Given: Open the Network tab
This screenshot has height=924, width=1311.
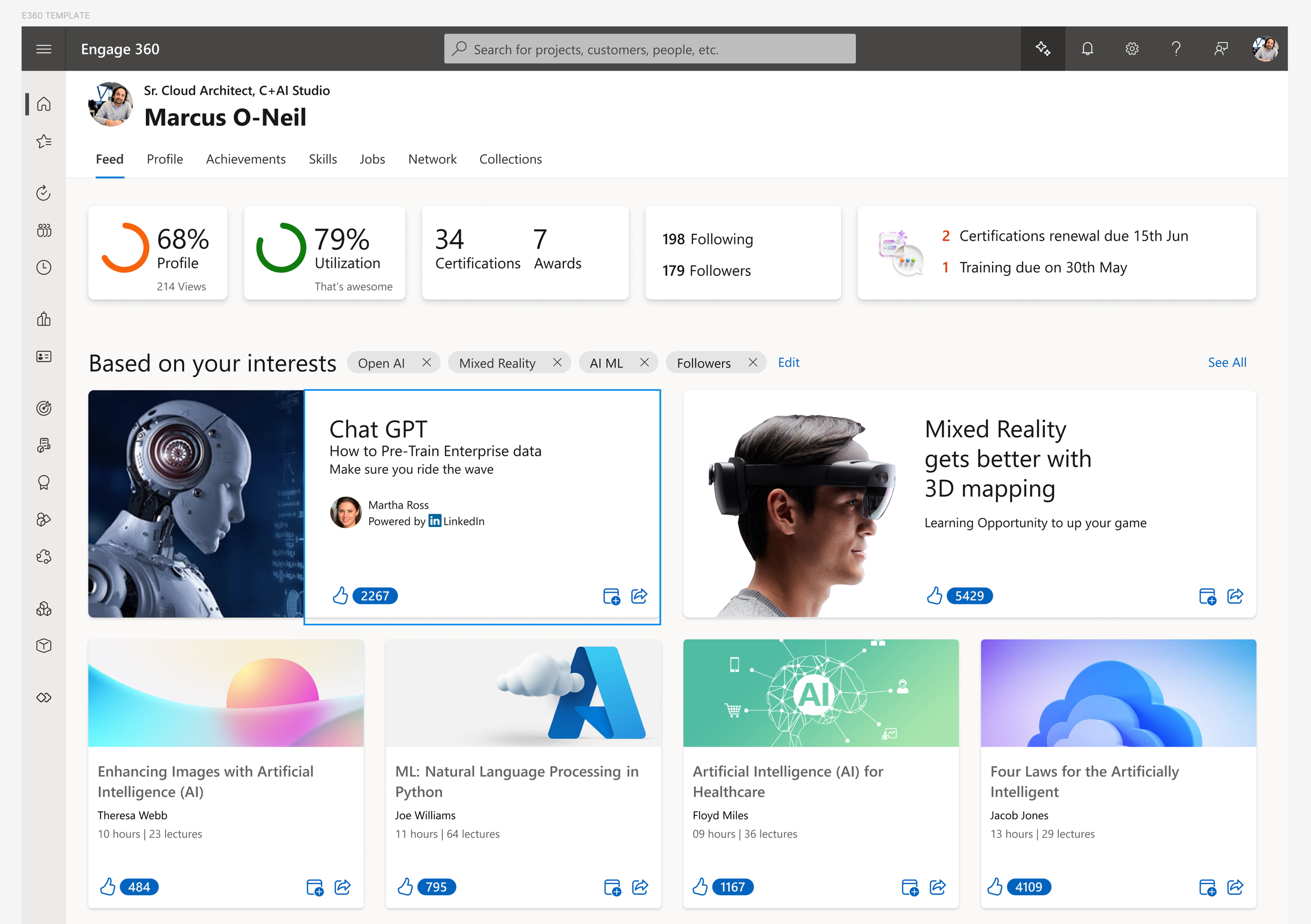Looking at the screenshot, I should click(432, 159).
